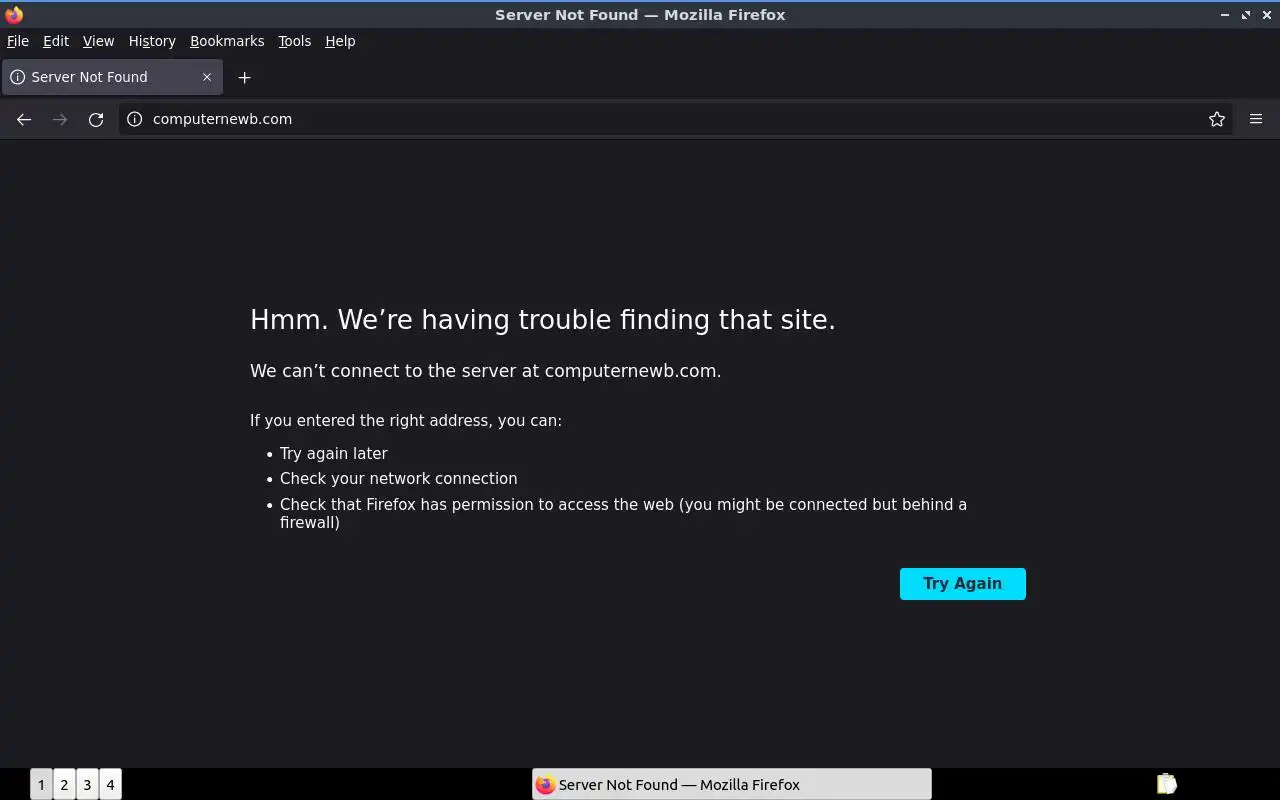Screen dimensions: 1280x800
Task: Open the File menu
Action: point(18,41)
